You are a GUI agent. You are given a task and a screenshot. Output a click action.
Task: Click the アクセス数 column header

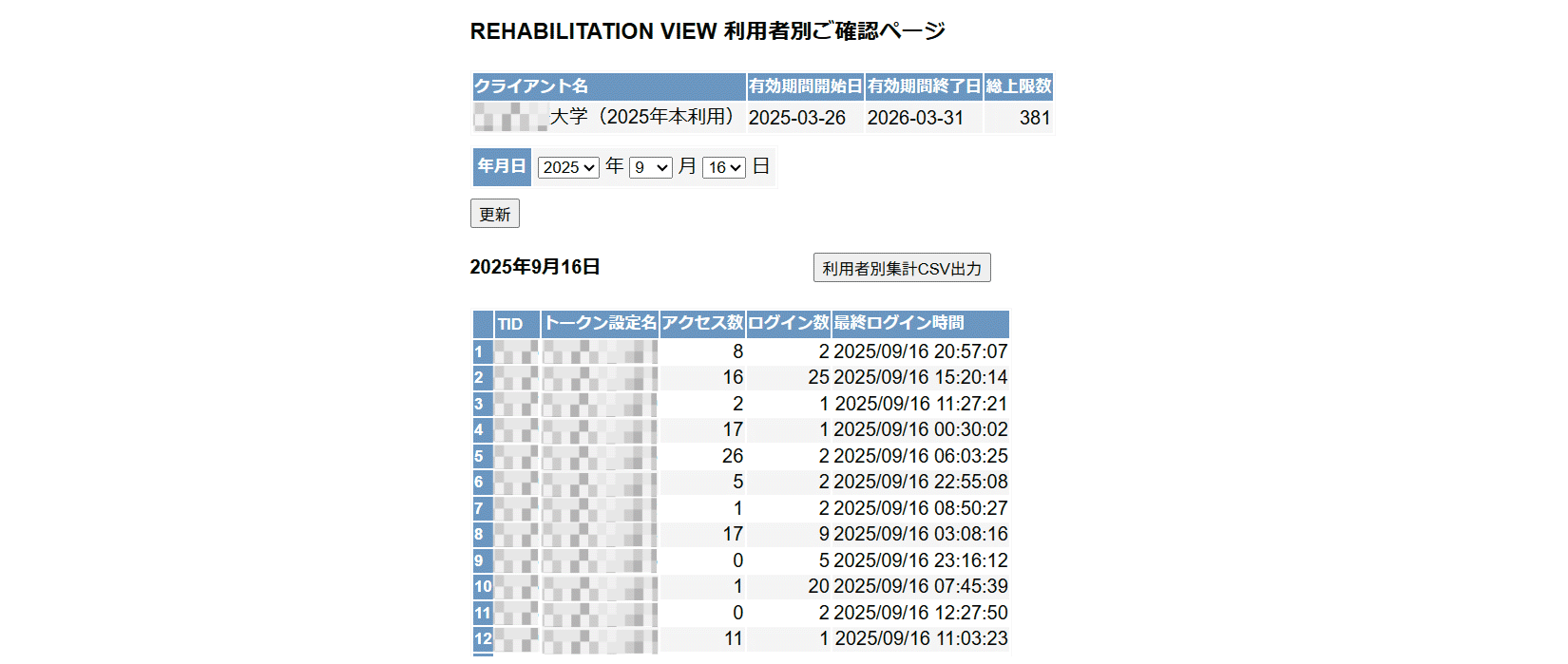click(x=702, y=324)
